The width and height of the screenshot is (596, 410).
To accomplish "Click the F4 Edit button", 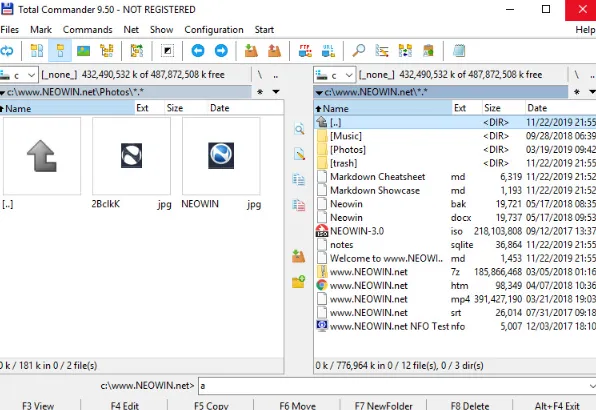I will point(125,405).
